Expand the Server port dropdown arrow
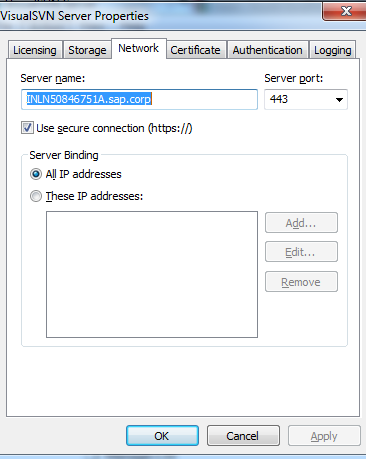 [x=339, y=100]
